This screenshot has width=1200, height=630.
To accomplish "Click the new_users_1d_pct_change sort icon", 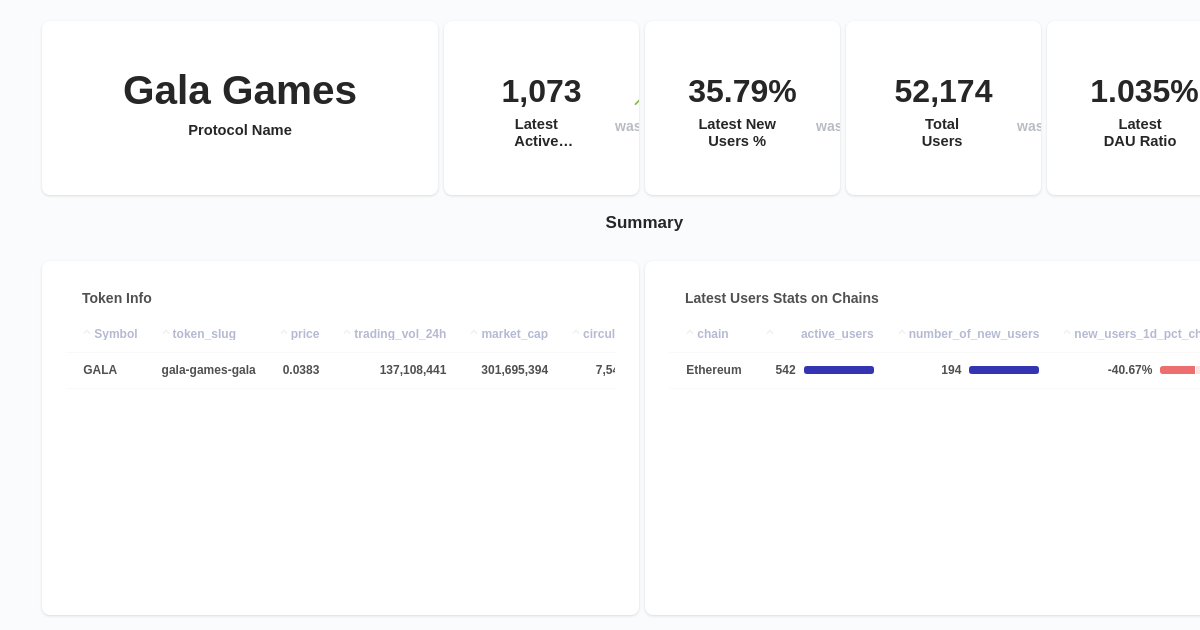I will coord(1066,334).
